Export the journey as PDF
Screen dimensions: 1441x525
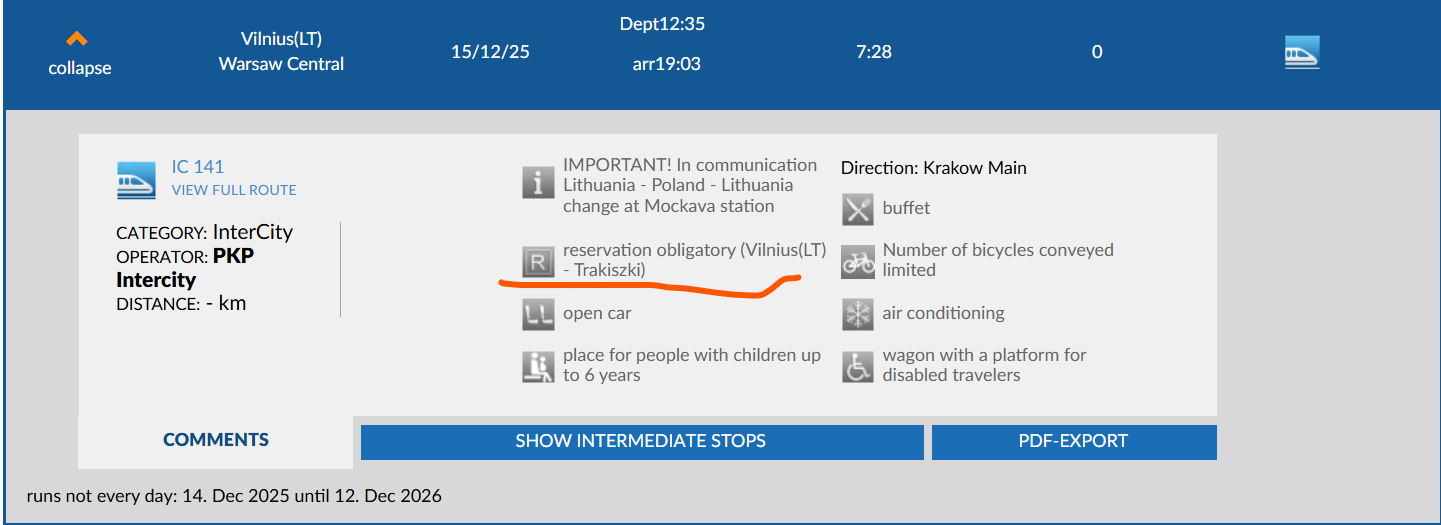[1073, 441]
